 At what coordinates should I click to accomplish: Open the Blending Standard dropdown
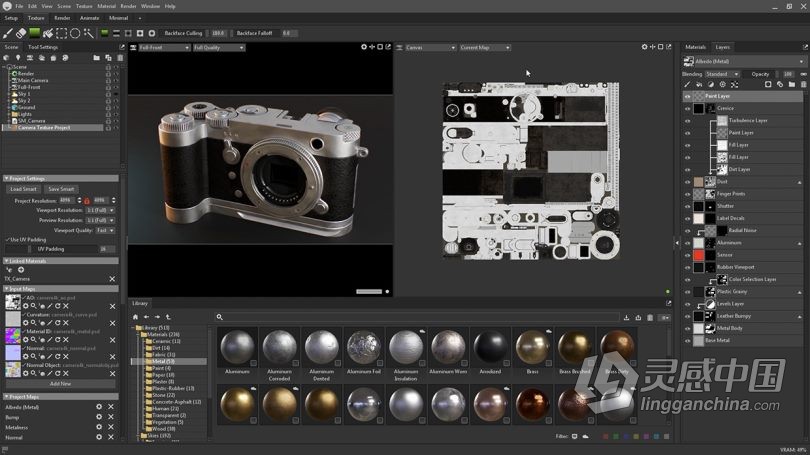tap(722, 74)
